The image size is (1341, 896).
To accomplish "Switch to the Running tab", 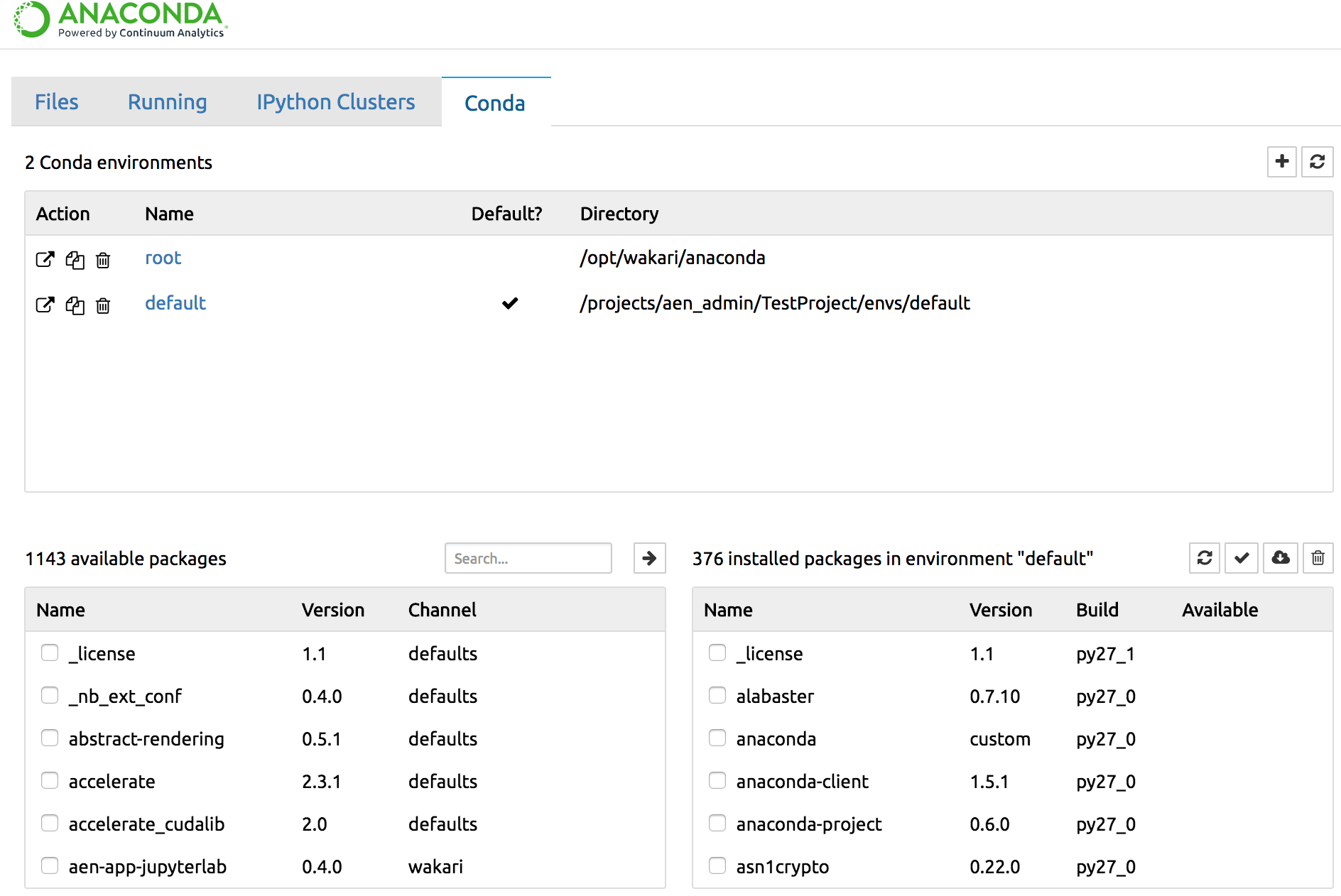I will coord(168,102).
